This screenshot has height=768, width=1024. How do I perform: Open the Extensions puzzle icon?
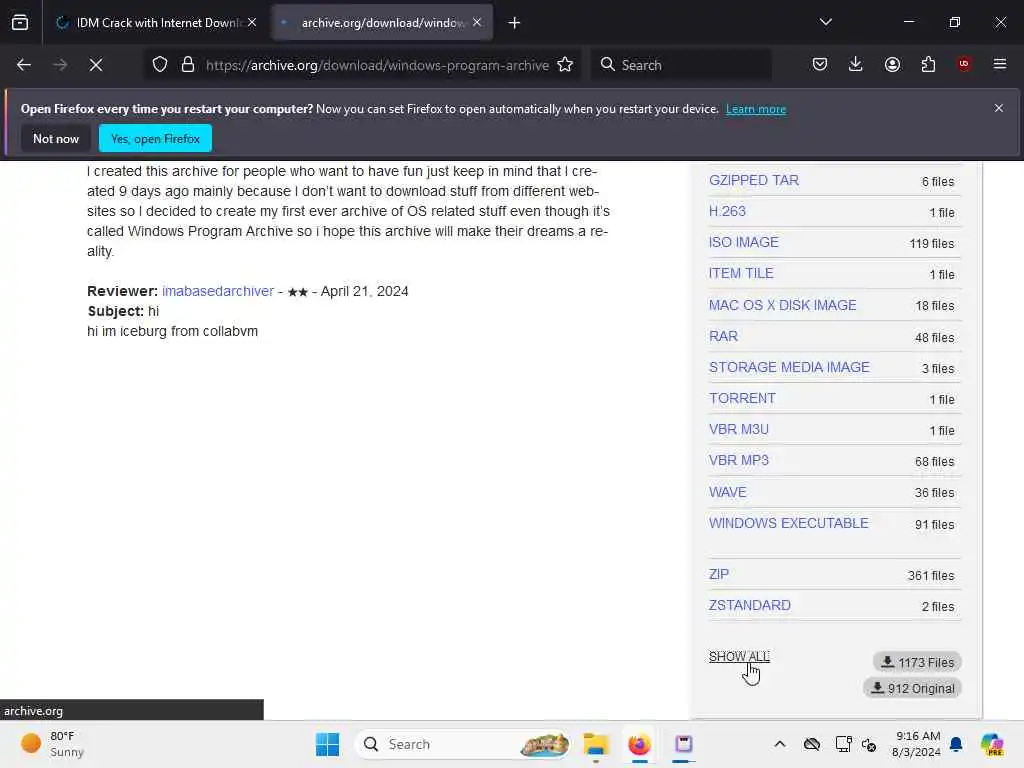[x=928, y=64]
